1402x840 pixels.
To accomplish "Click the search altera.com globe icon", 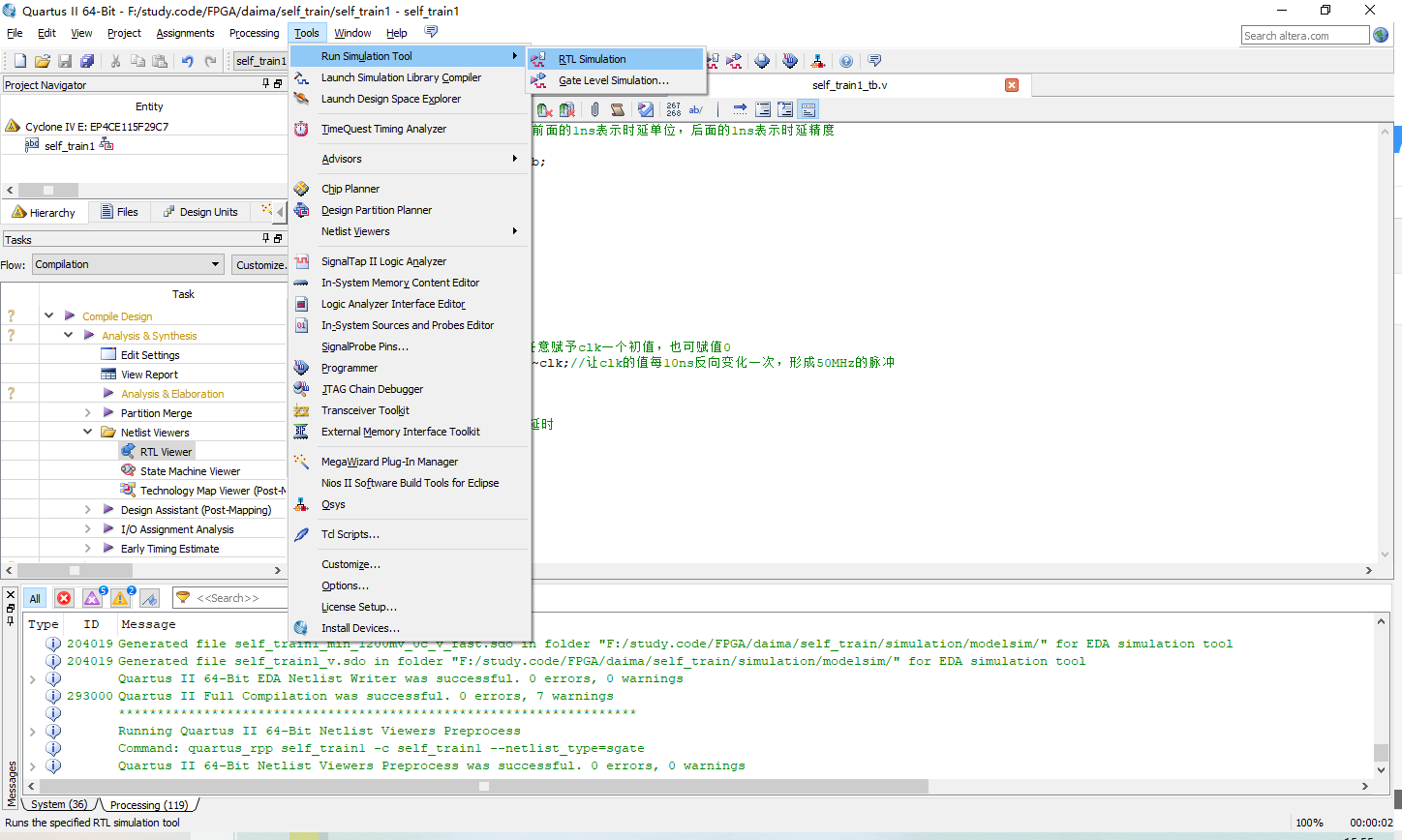I will pyautogui.click(x=1381, y=35).
